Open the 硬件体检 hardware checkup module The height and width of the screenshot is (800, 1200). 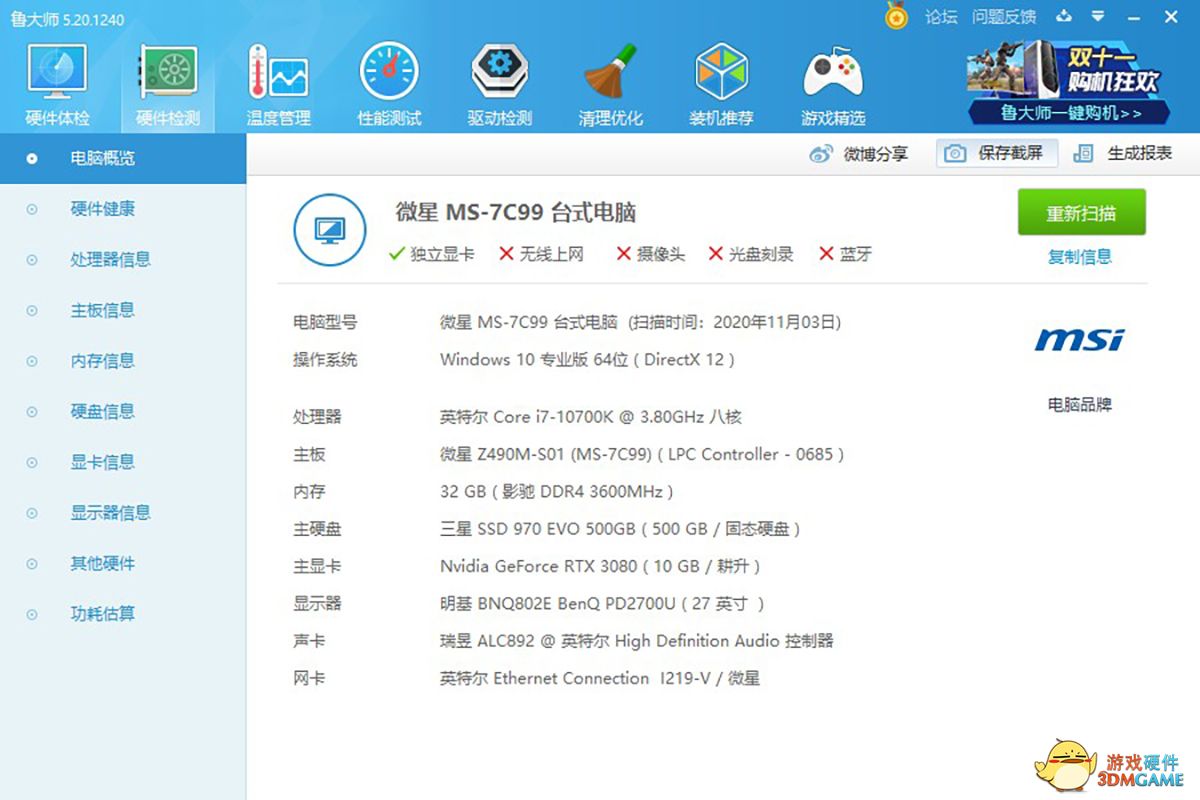pyautogui.click(x=57, y=86)
